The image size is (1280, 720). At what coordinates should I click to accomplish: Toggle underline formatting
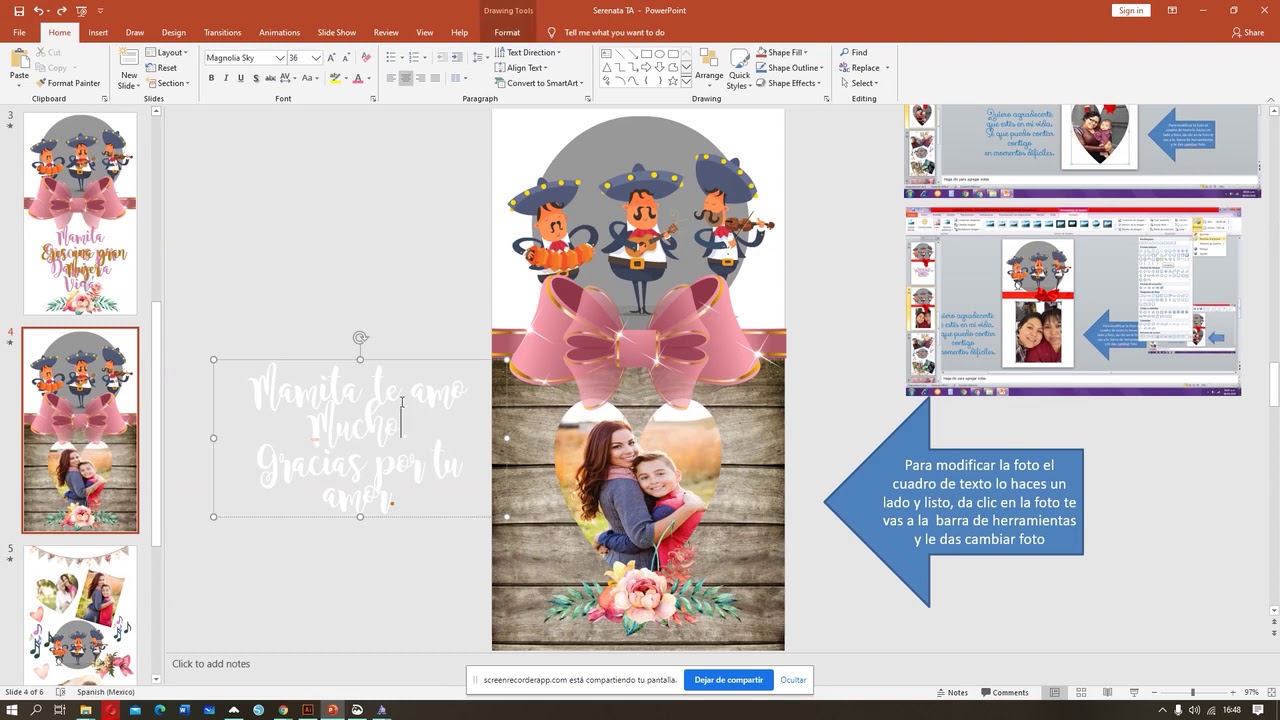[241, 78]
